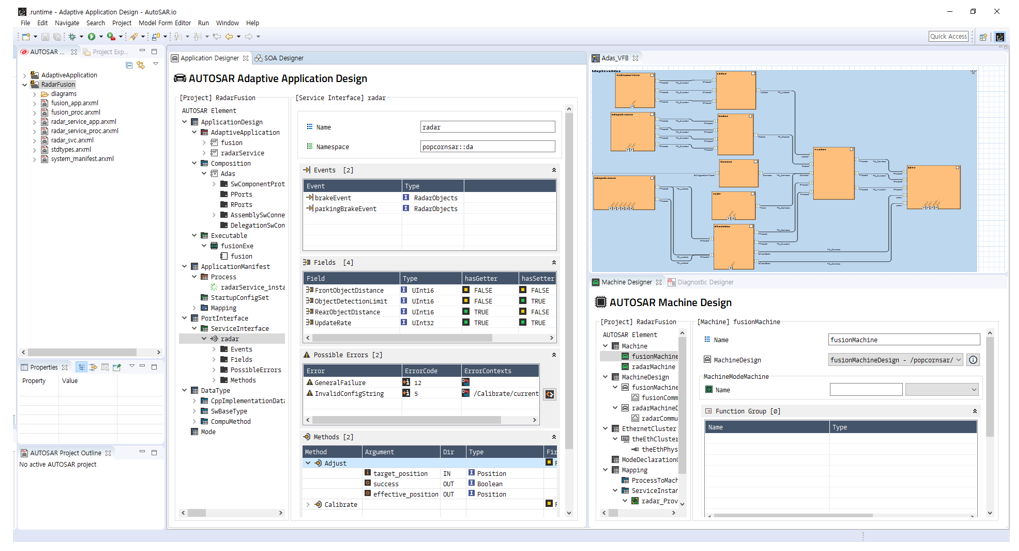Click info button next to MachineDesign combo
The image size is (1019, 551).
[973, 360]
